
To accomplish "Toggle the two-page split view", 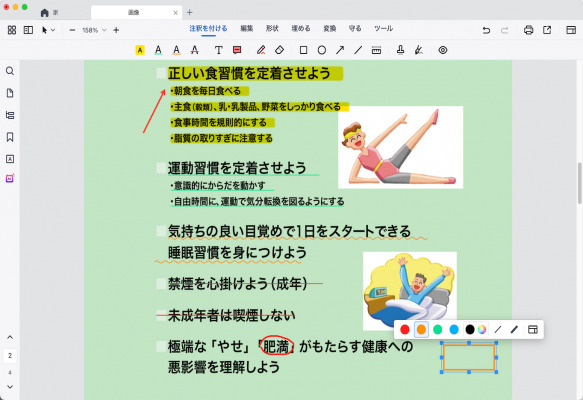I will [28, 30].
